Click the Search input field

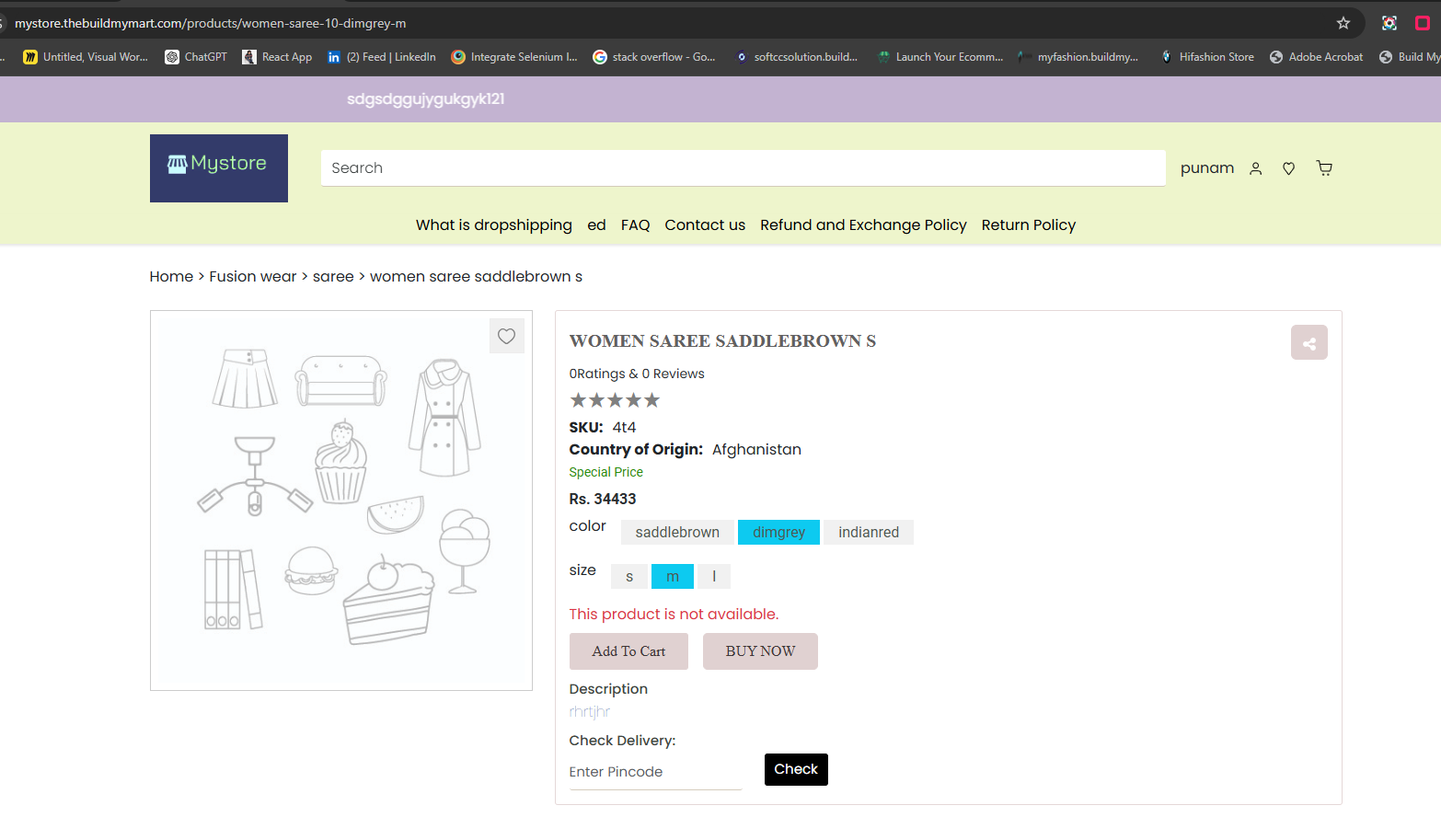(x=744, y=168)
